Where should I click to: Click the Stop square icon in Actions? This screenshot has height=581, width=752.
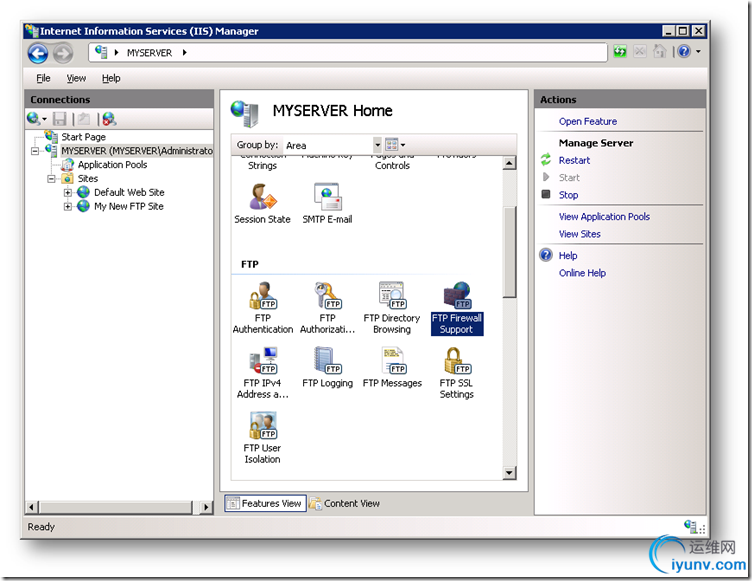coord(546,194)
